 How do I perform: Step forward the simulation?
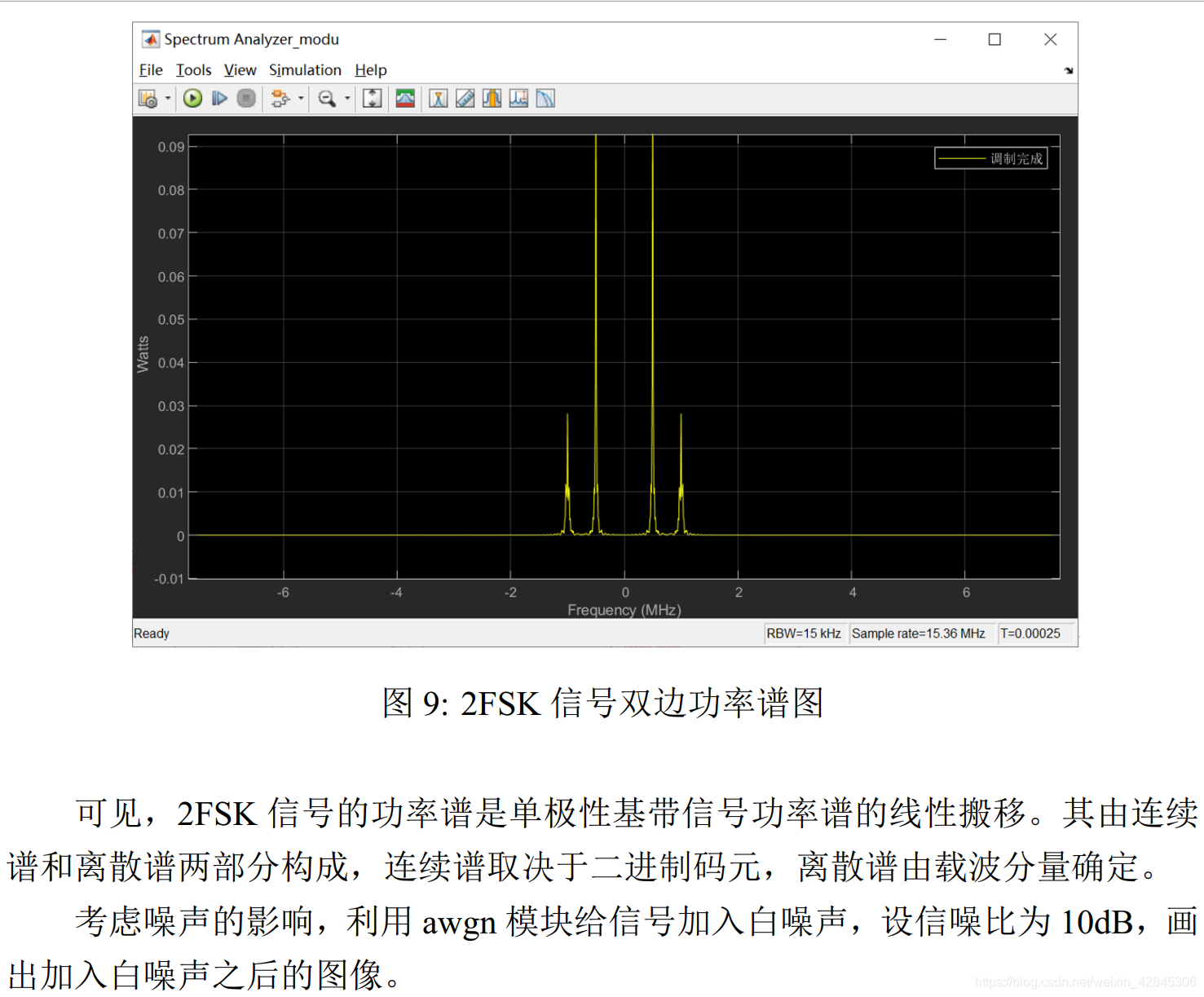[219, 99]
